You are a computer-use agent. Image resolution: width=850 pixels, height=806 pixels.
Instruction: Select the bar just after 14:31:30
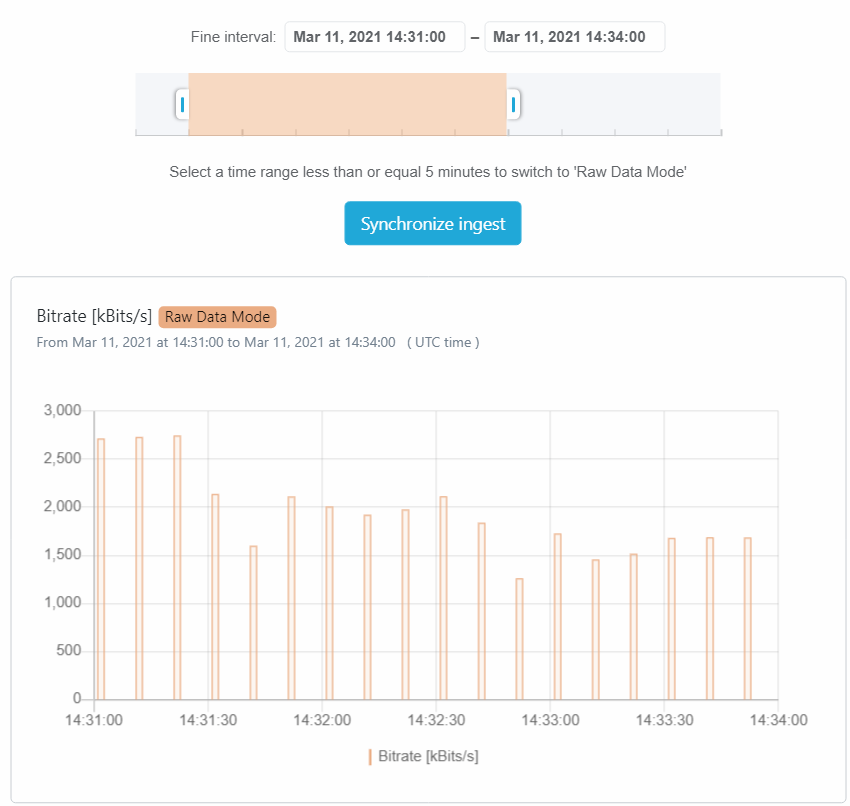(215, 596)
